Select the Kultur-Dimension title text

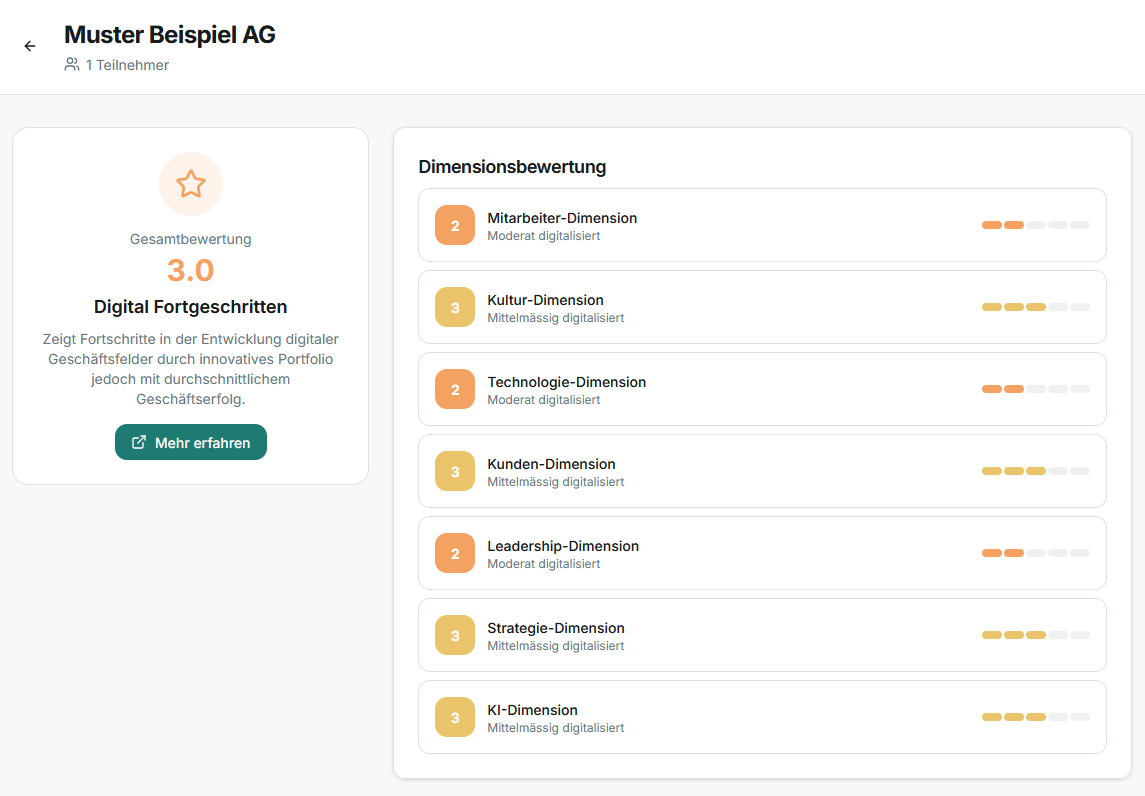(545, 299)
